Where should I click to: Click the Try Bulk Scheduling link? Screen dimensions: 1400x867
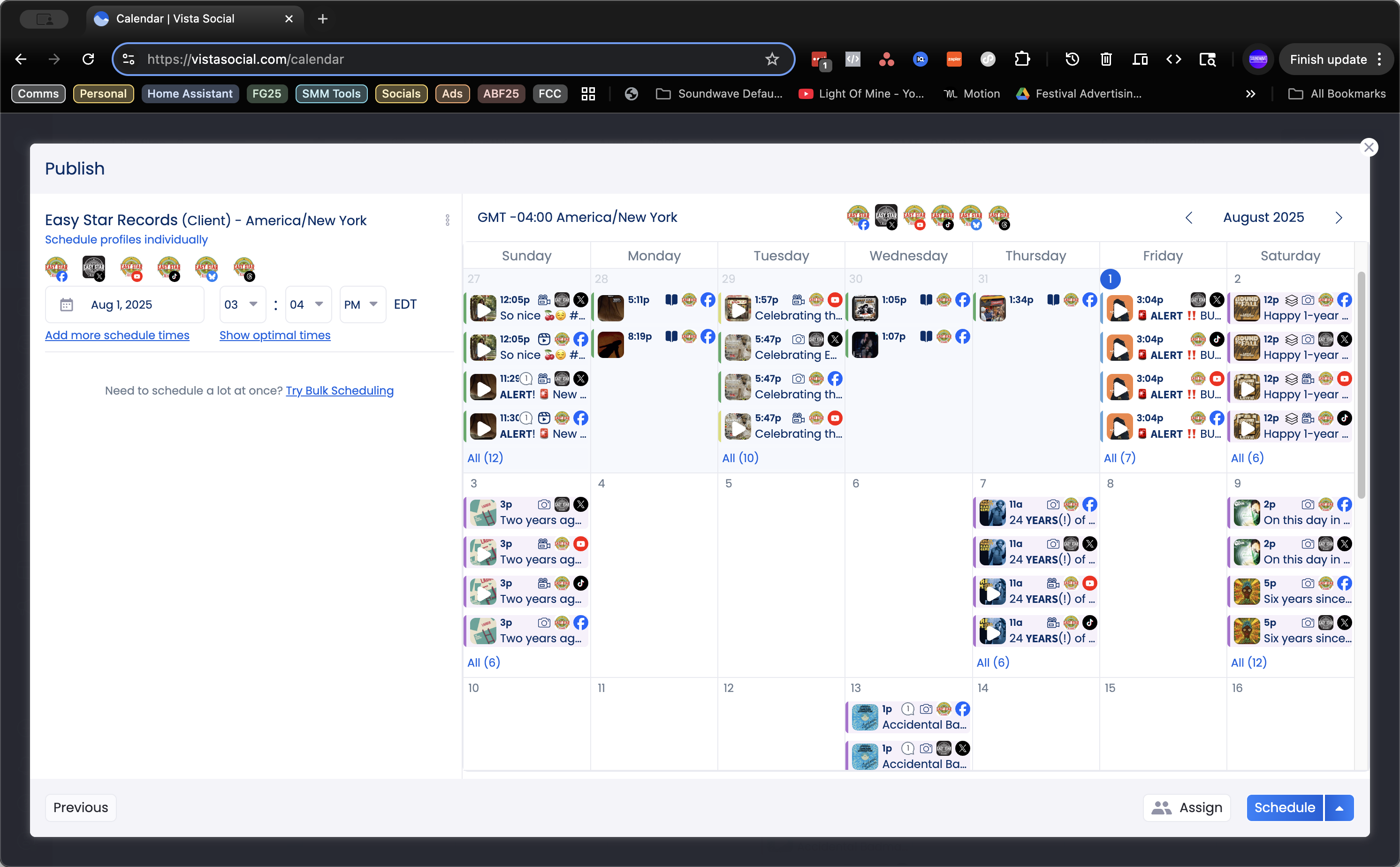339,390
